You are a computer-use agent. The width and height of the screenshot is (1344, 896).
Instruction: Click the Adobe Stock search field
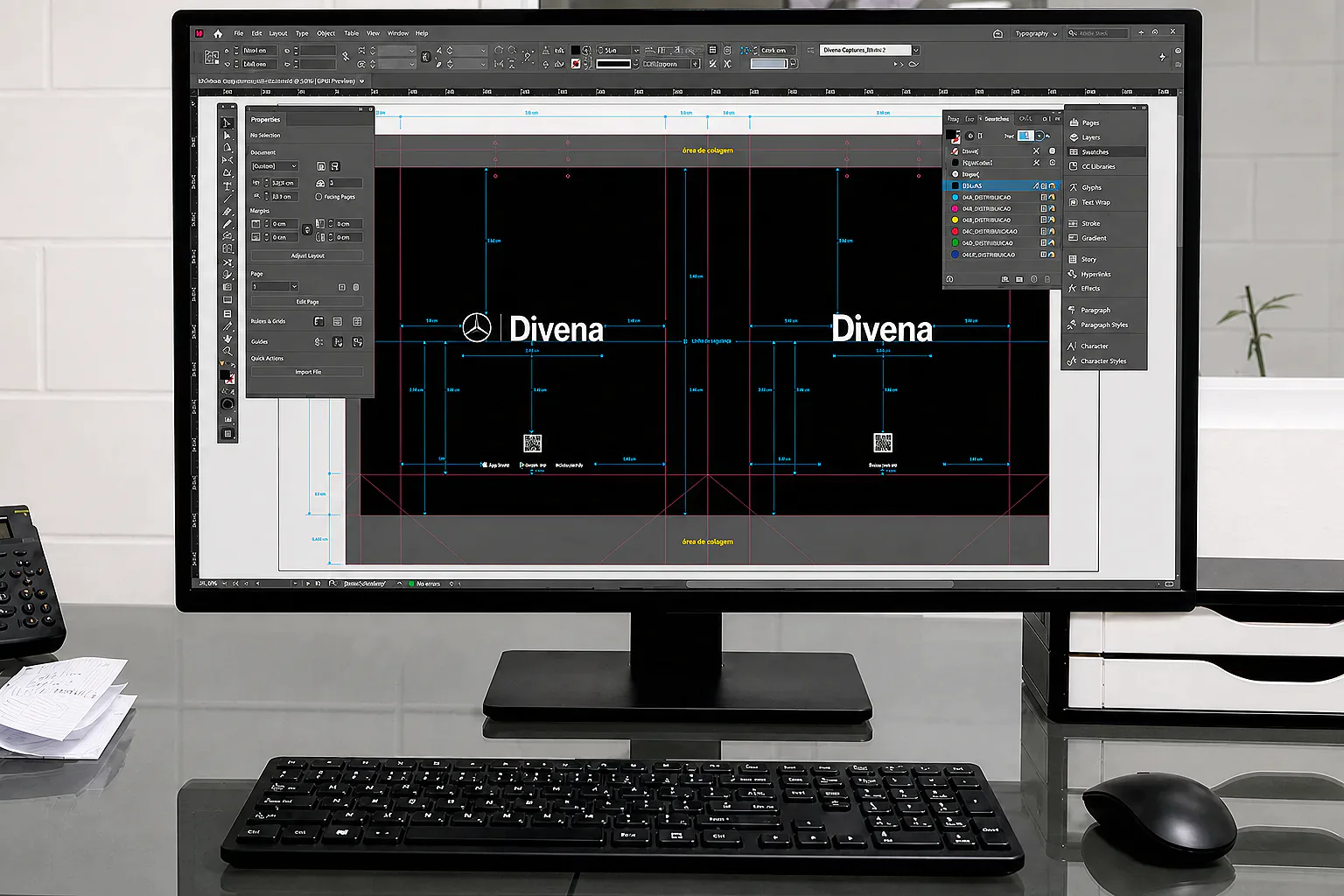[1096, 33]
